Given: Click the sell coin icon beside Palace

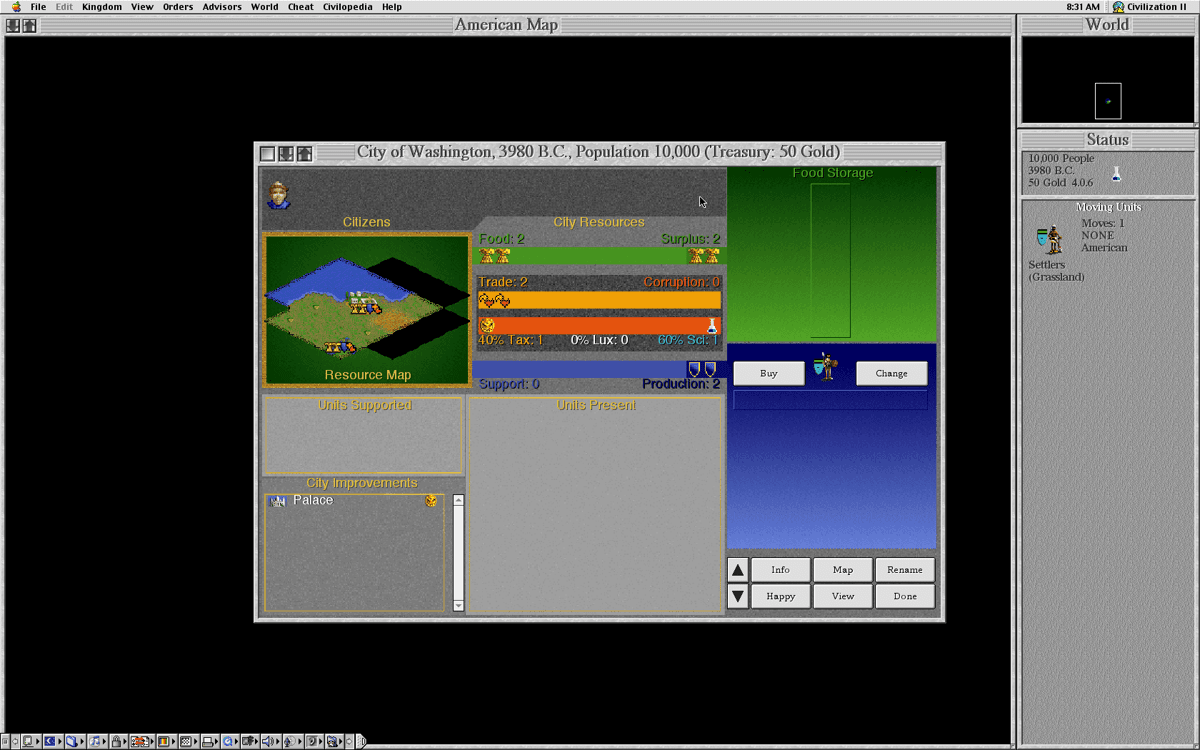Looking at the screenshot, I should coord(431,501).
